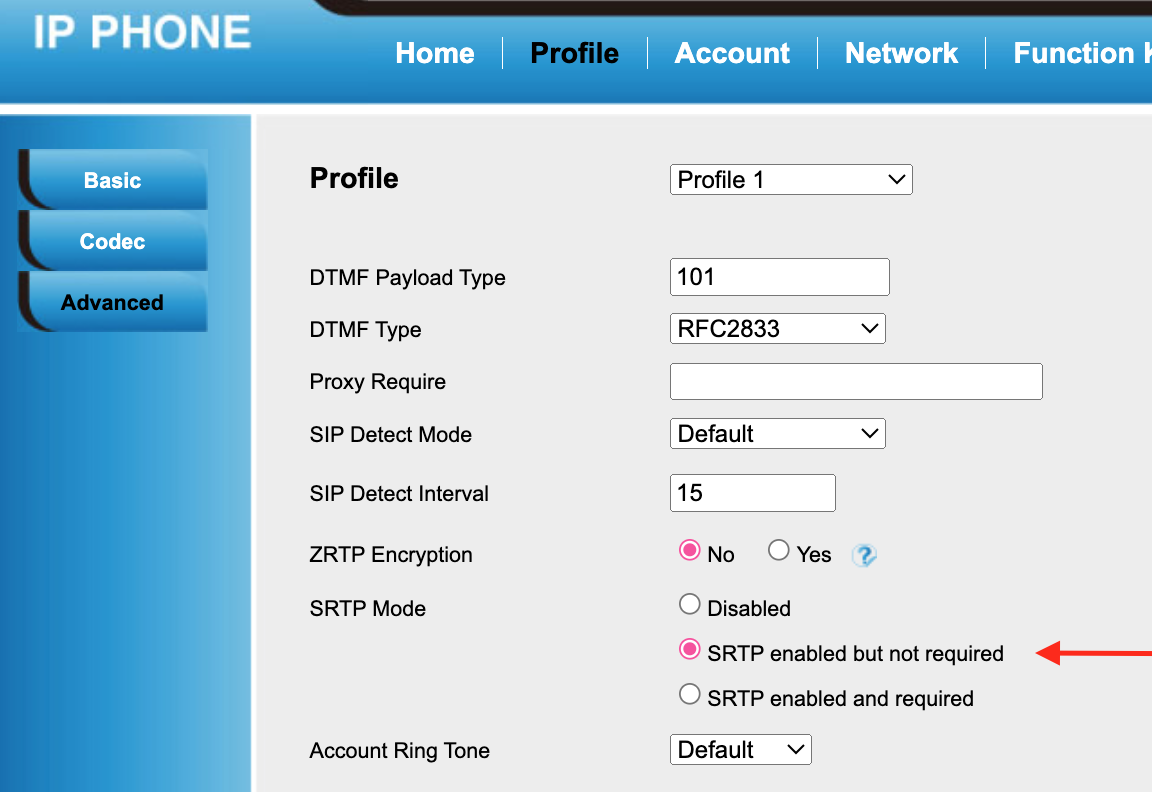Select SRTP enabled but not required
Screen dimensions: 1152x792
pyautogui.click(x=689, y=649)
